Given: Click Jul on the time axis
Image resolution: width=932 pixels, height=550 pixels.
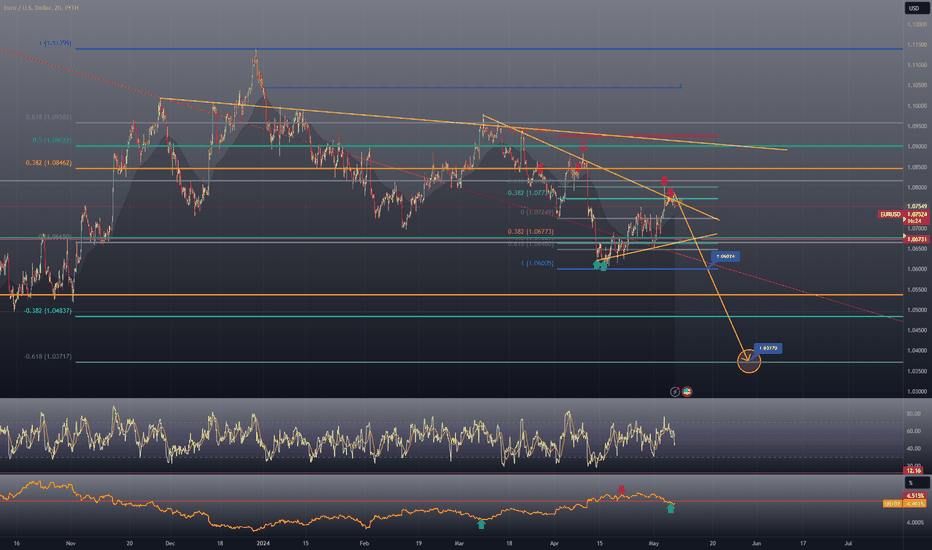Looking at the screenshot, I should (x=848, y=543).
